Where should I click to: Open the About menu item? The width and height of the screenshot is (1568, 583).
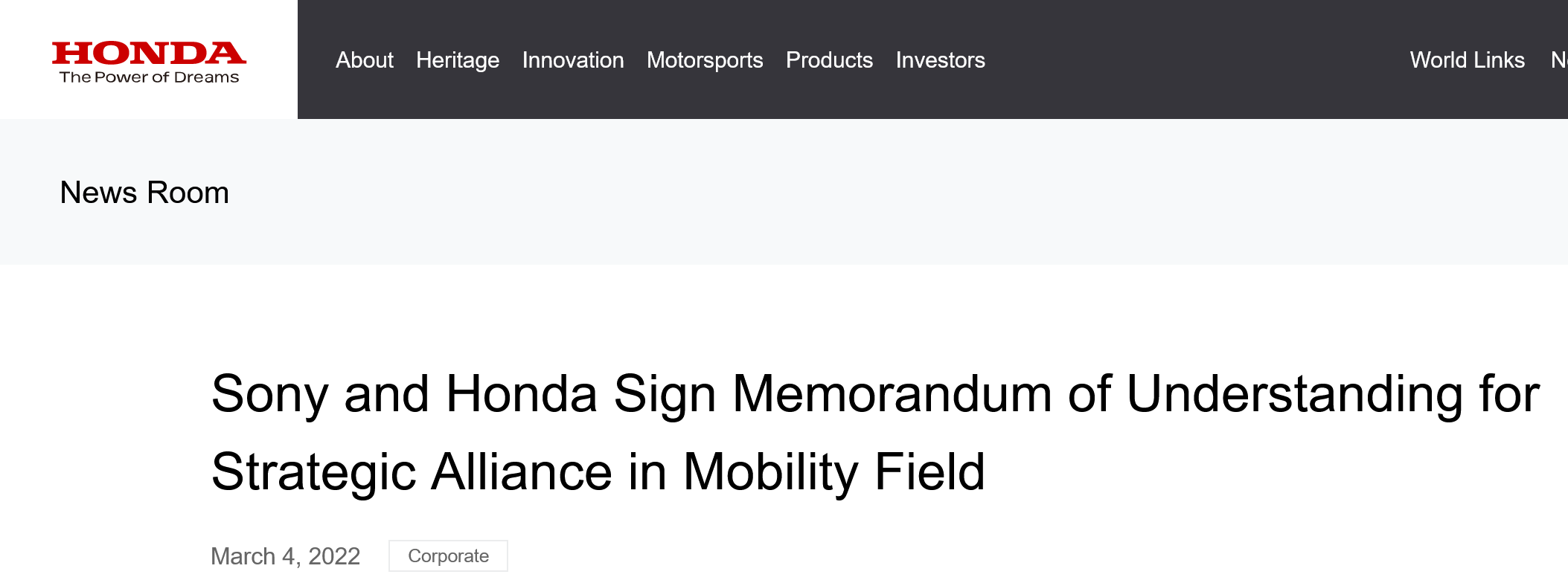coord(364,60)
